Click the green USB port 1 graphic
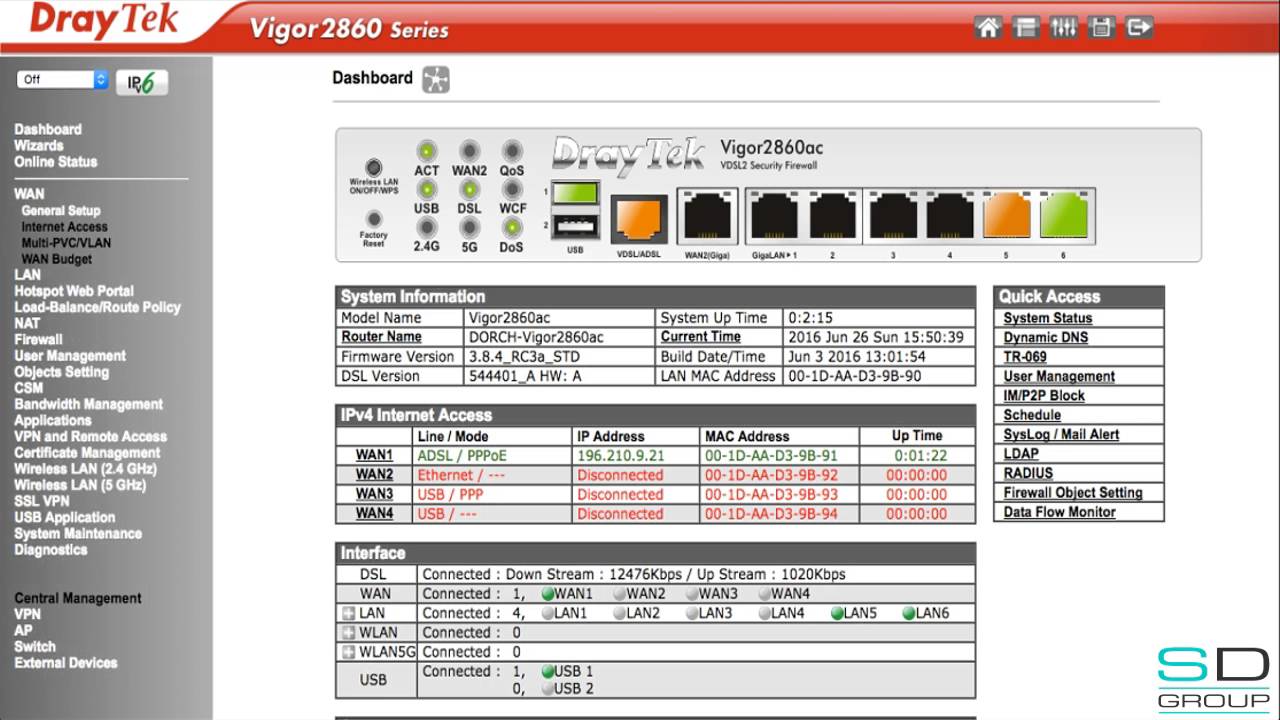 pyautogui.click(x=575, y=192)
